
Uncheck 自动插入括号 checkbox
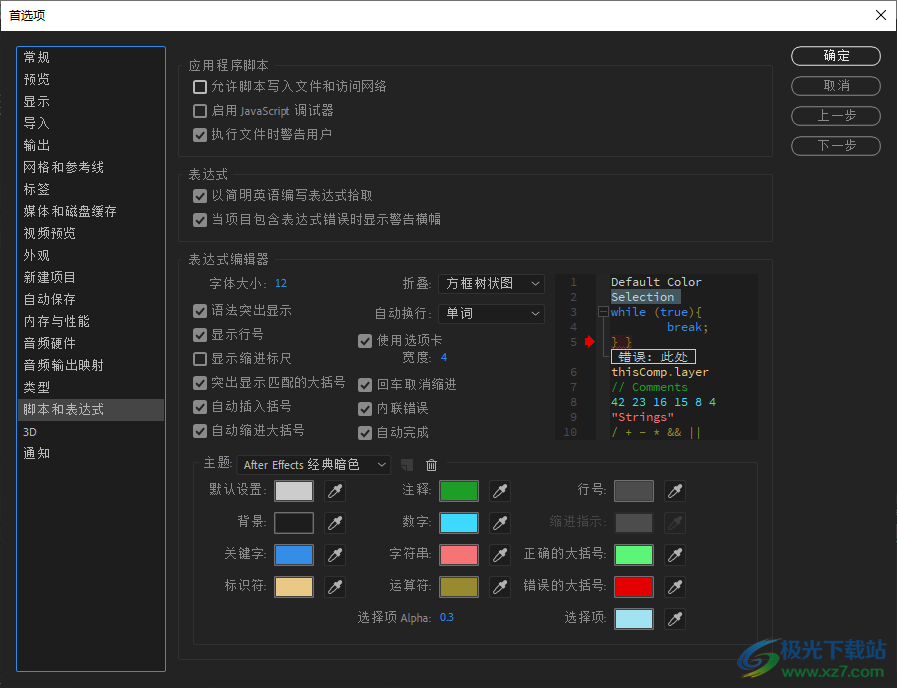[x=200, y=407]
